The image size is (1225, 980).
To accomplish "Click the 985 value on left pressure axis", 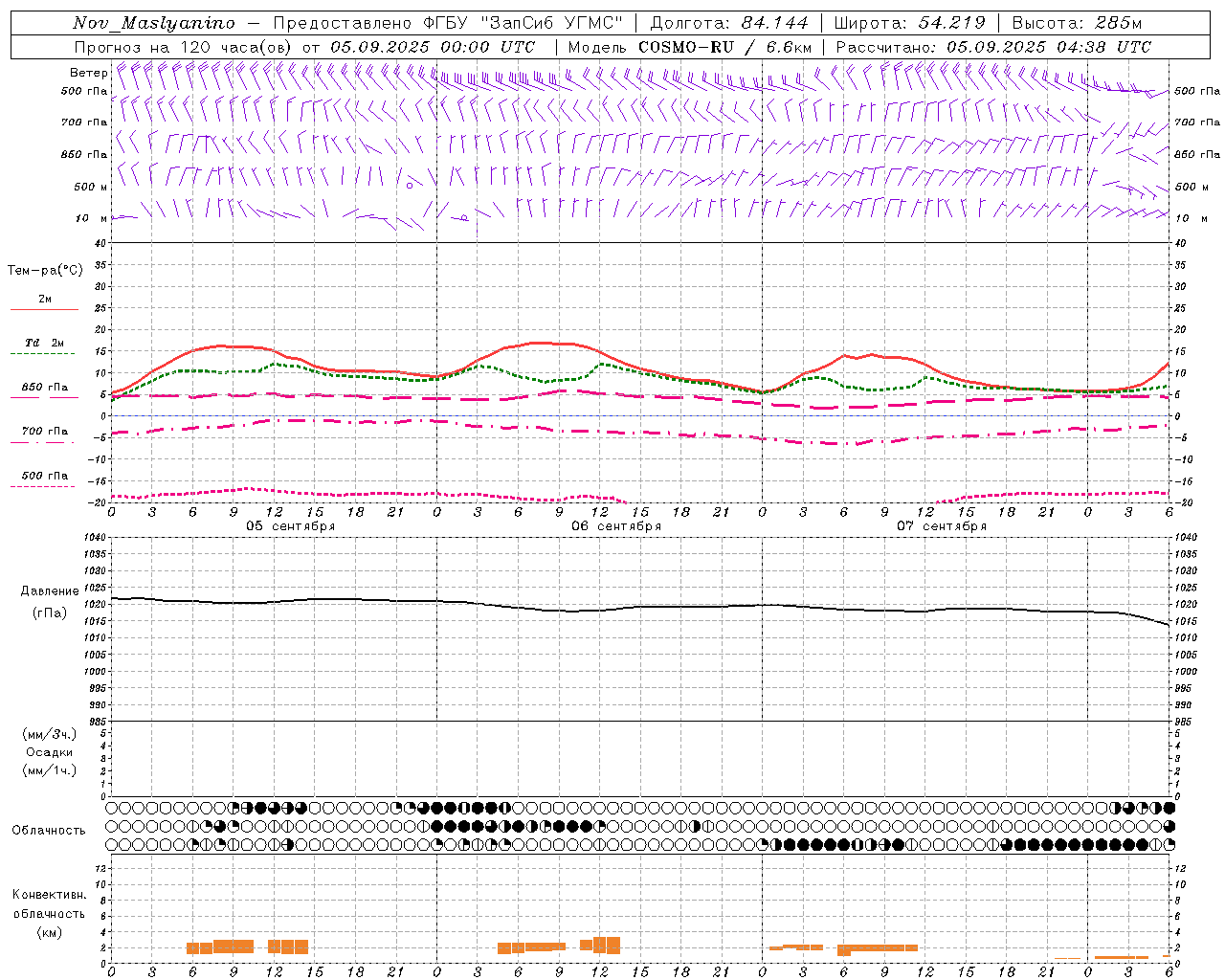I will 97,721.
